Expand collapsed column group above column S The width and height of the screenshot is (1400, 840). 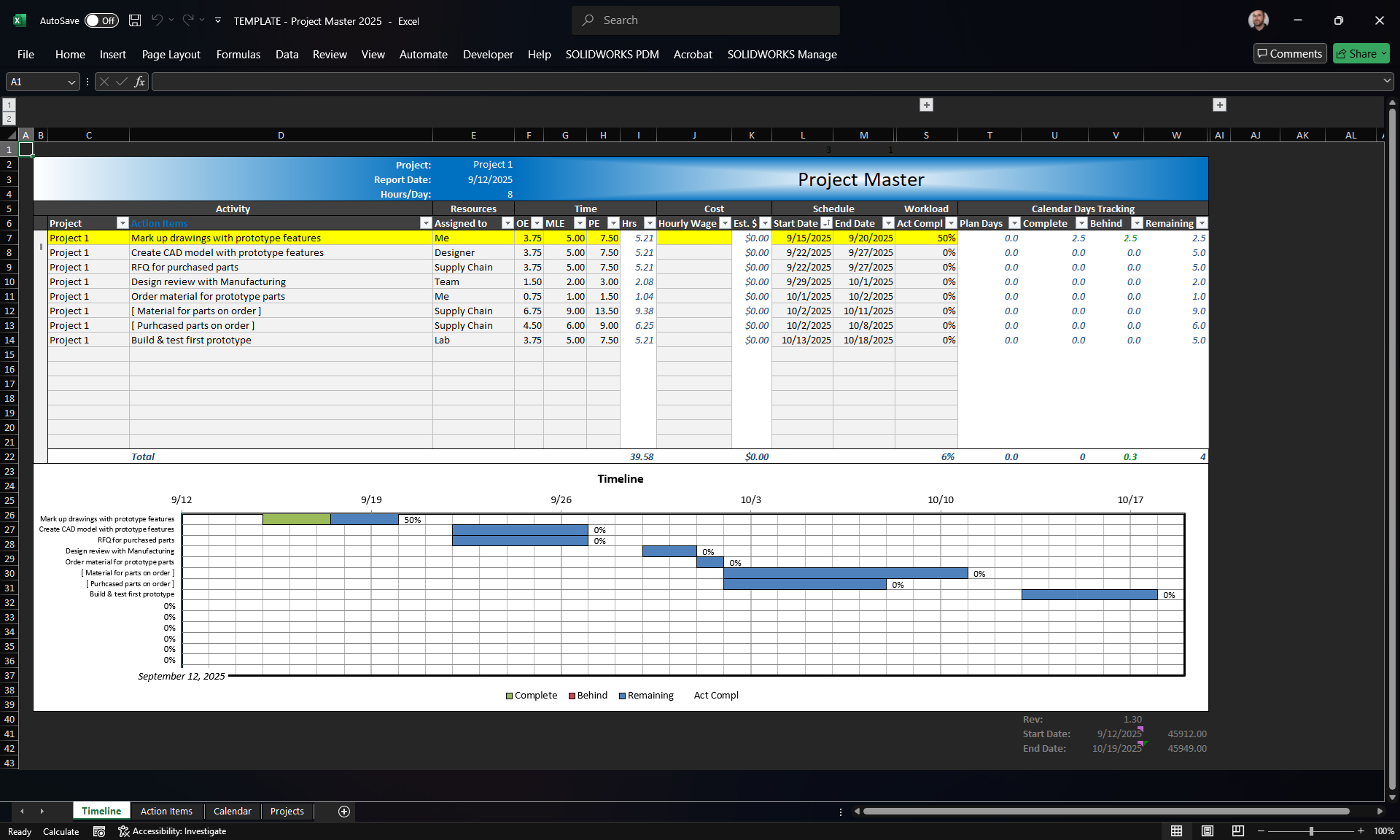click(926, 105)
